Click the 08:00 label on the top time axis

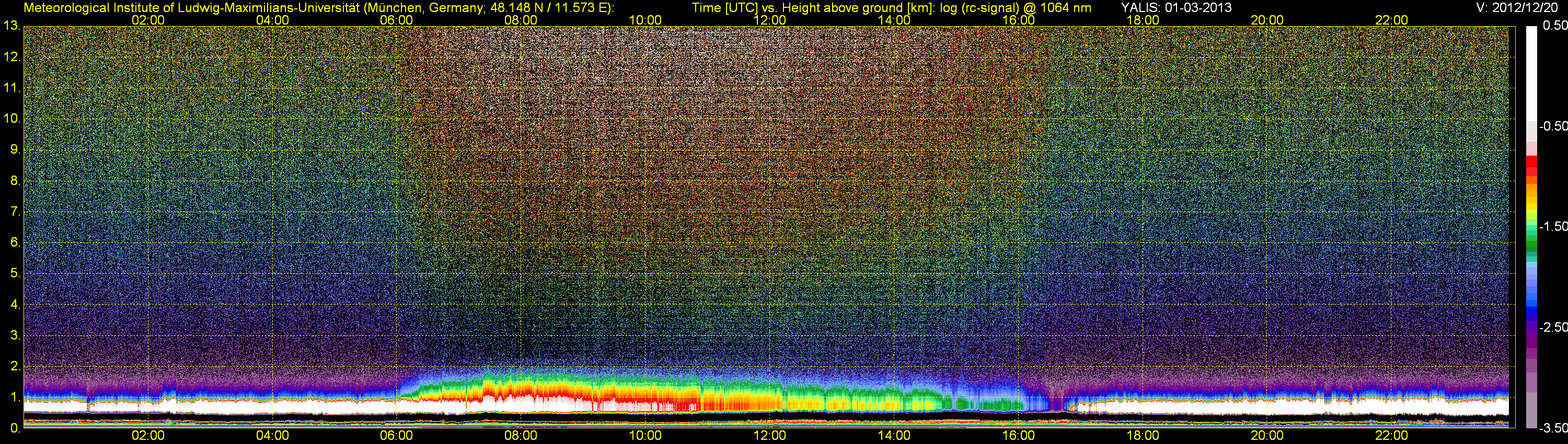coord(521,20)
